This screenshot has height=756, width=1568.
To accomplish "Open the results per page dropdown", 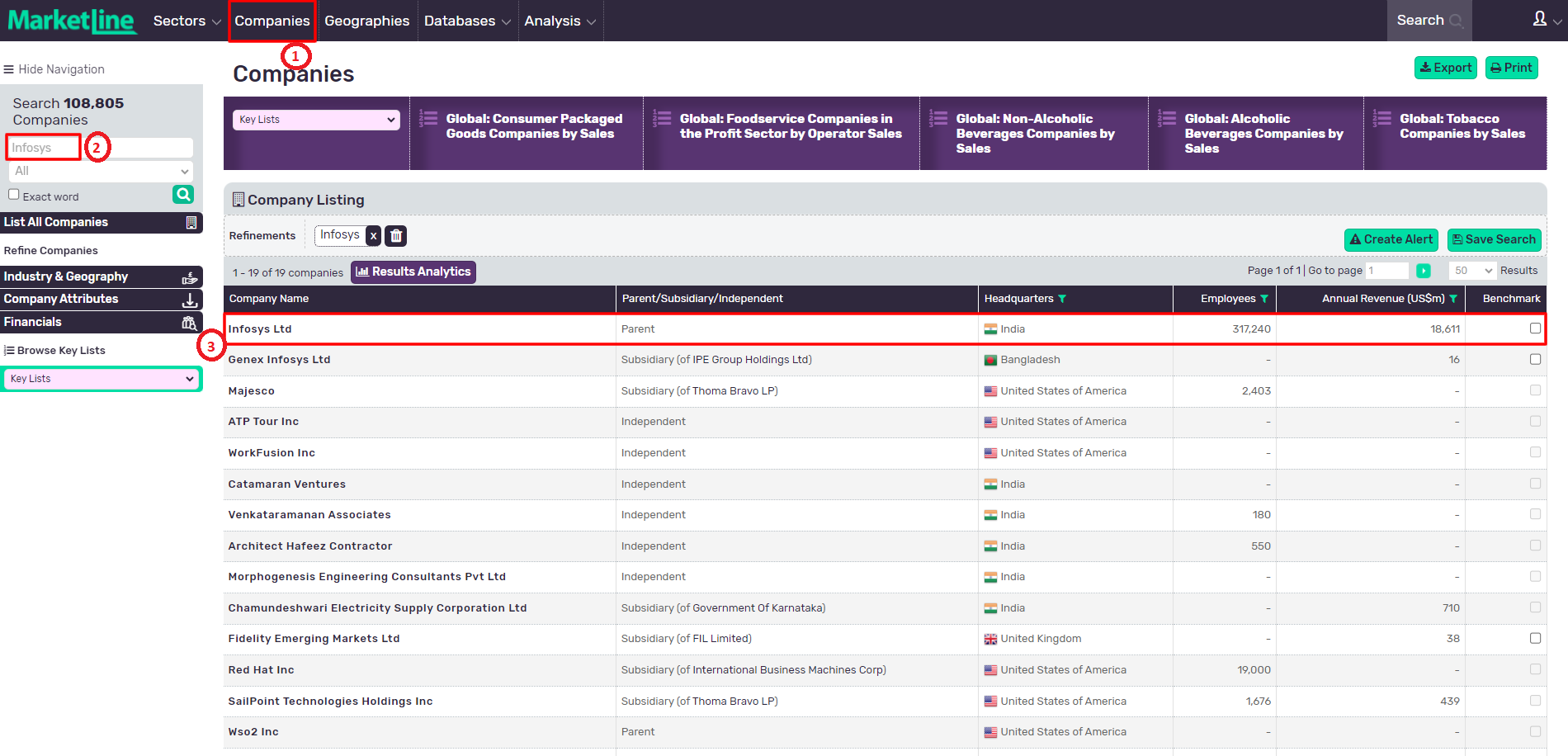I will 1472,271.
